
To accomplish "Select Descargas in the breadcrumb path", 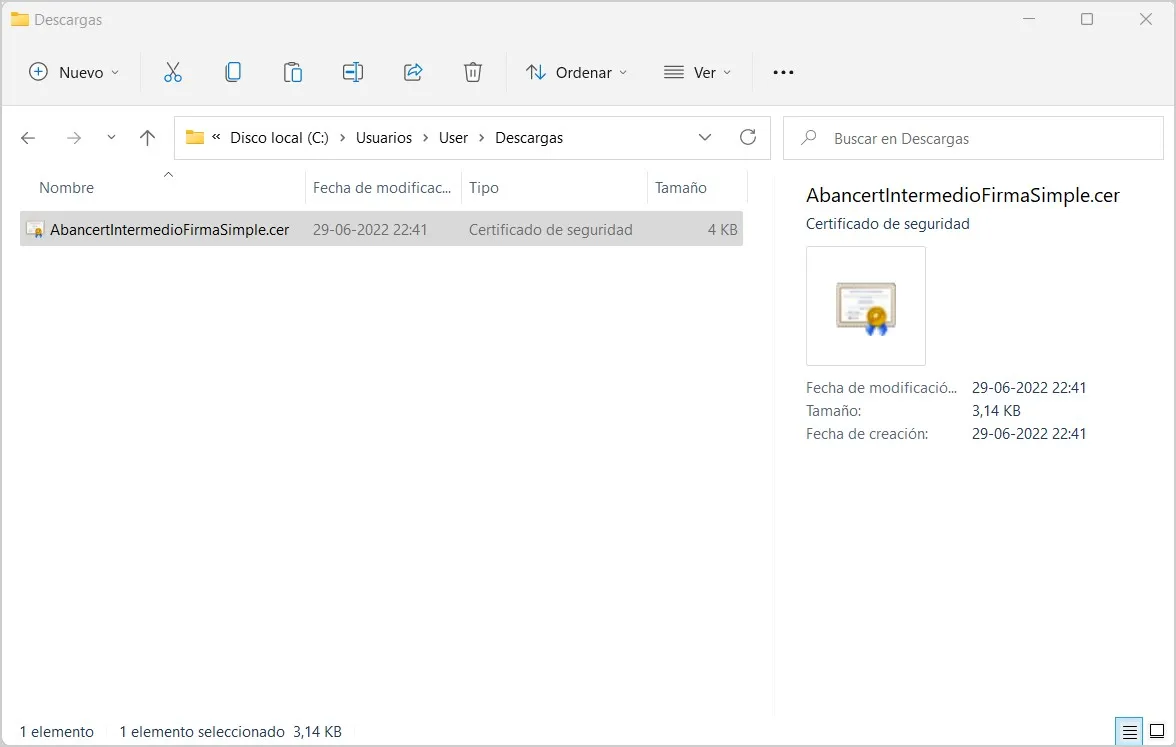I will [529, 138].
